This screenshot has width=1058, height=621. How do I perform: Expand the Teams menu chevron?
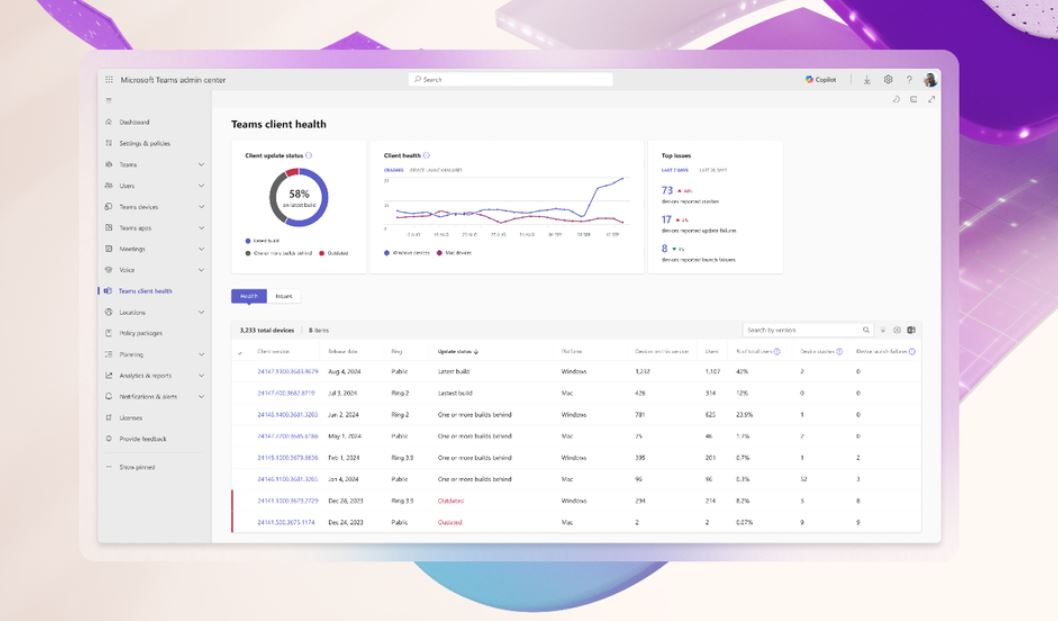point(201,165)
